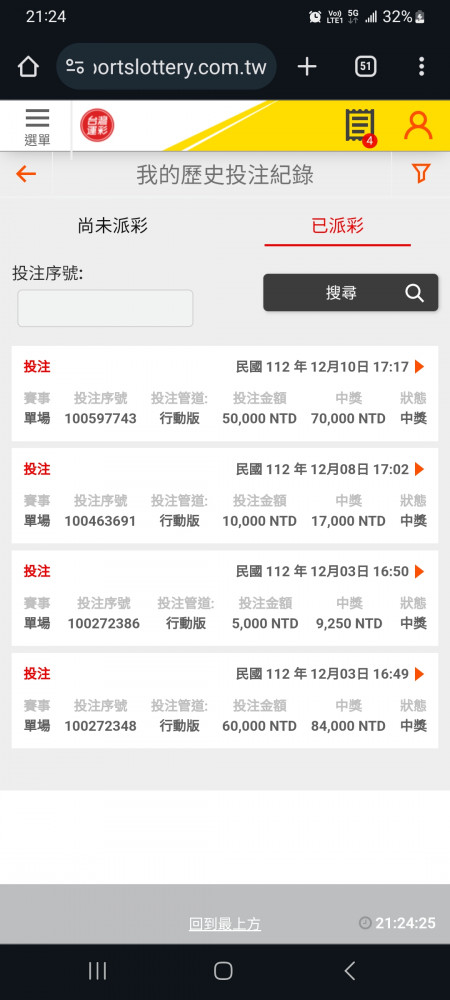The width and height of the screenshot is (450, 1000).
Task: Open the tab switcher showing 51 tabs
Action: point(365,66)
